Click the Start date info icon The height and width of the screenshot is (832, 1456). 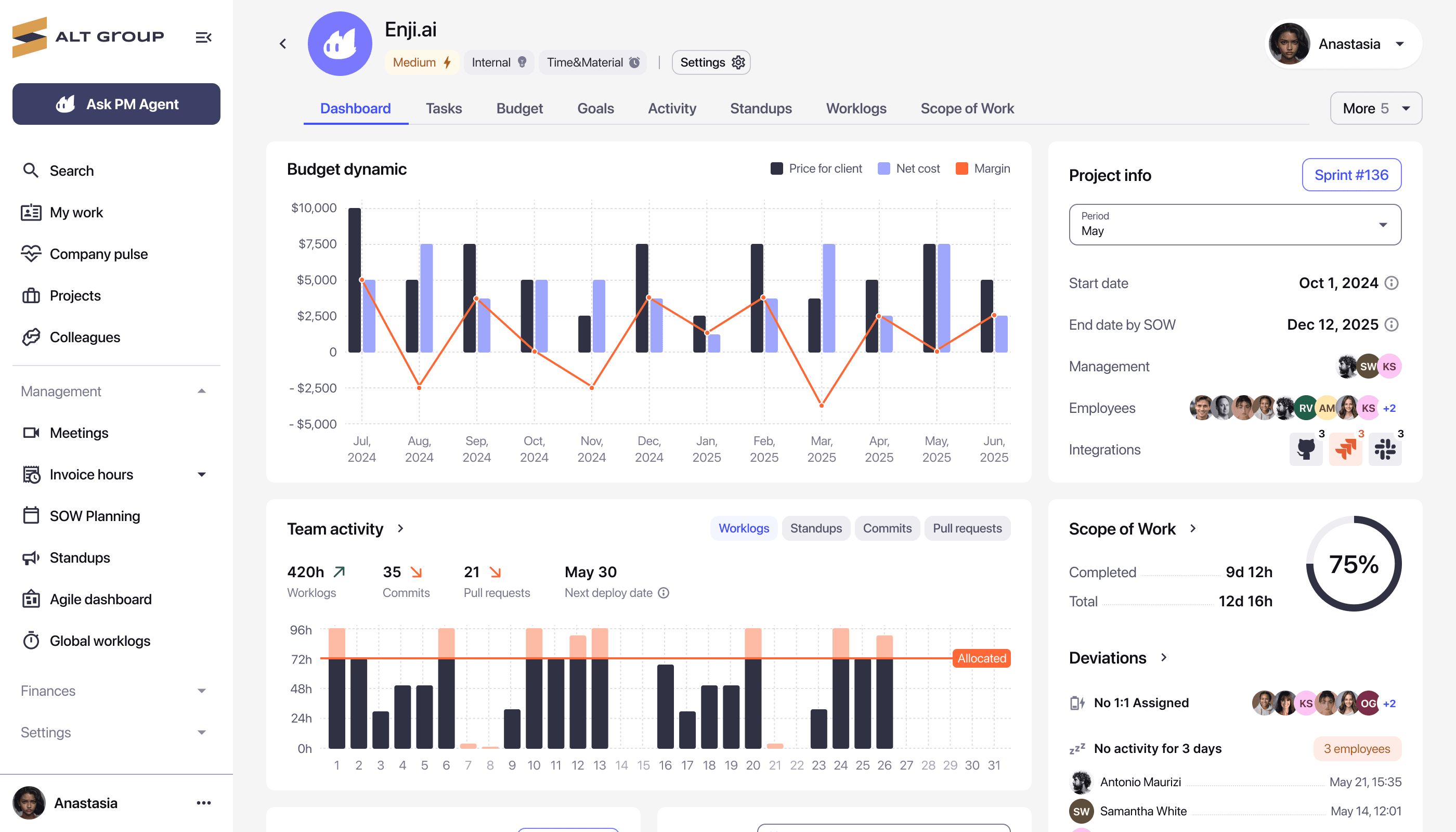(x=1392, y=283)
